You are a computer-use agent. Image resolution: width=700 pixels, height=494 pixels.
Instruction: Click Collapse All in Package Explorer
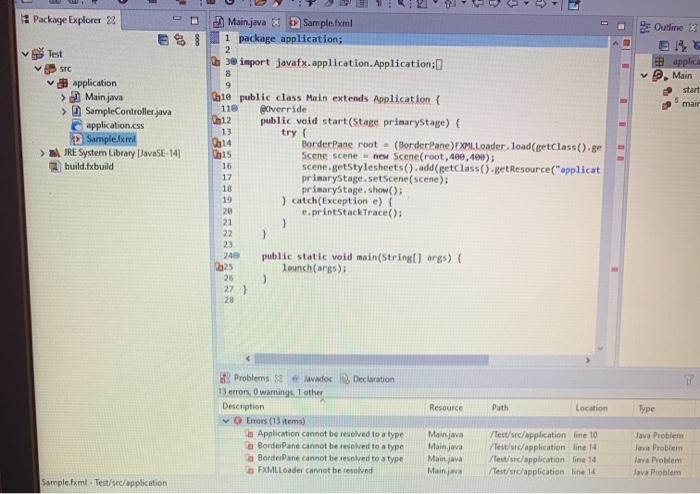163,40
